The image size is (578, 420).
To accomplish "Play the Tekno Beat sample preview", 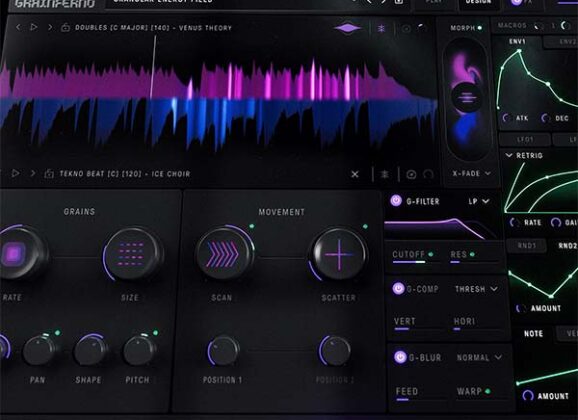I will click(15, 173).
